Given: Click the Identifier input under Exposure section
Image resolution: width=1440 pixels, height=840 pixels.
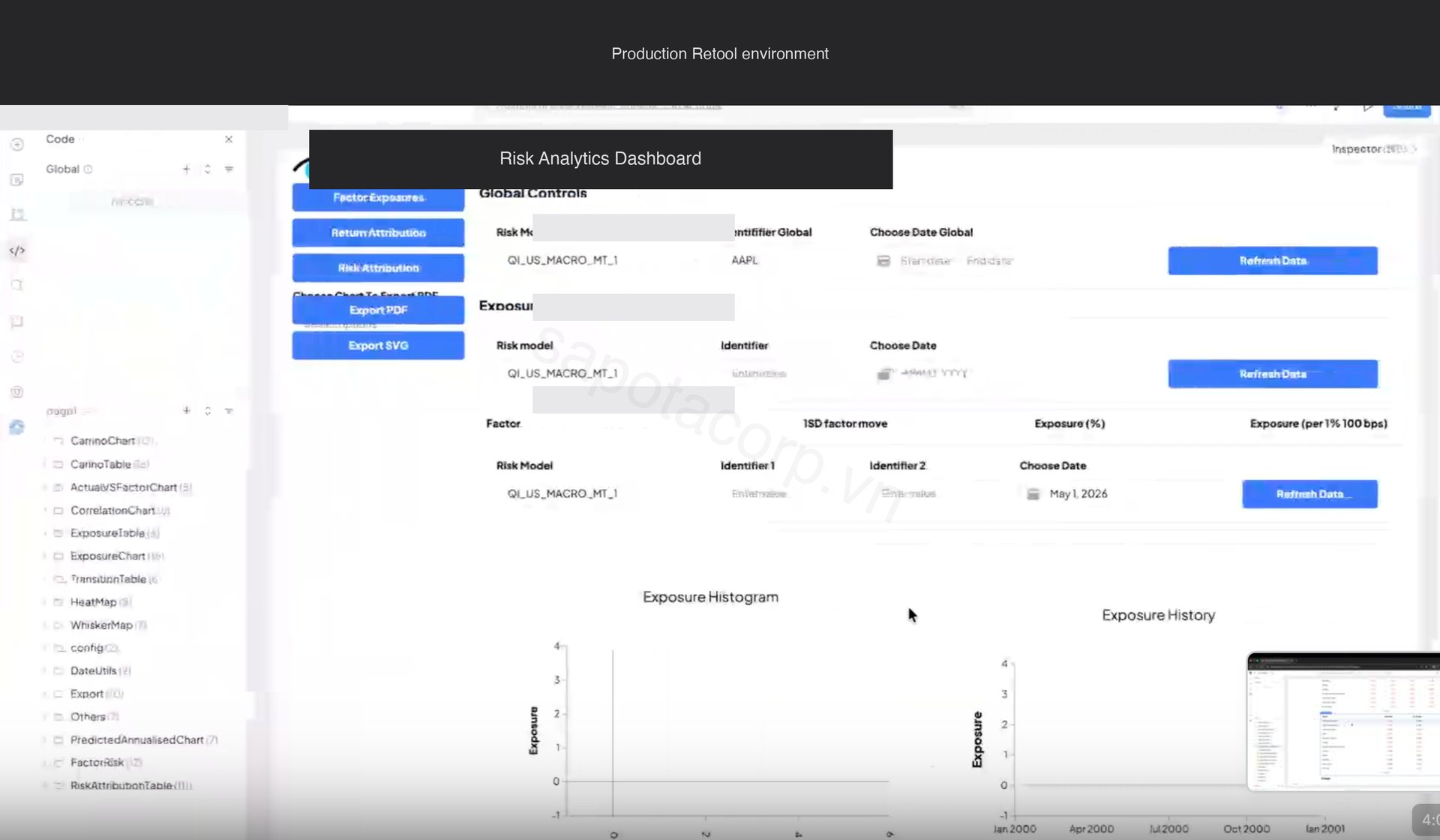Looking at the screenshot, I should (787, 374).
